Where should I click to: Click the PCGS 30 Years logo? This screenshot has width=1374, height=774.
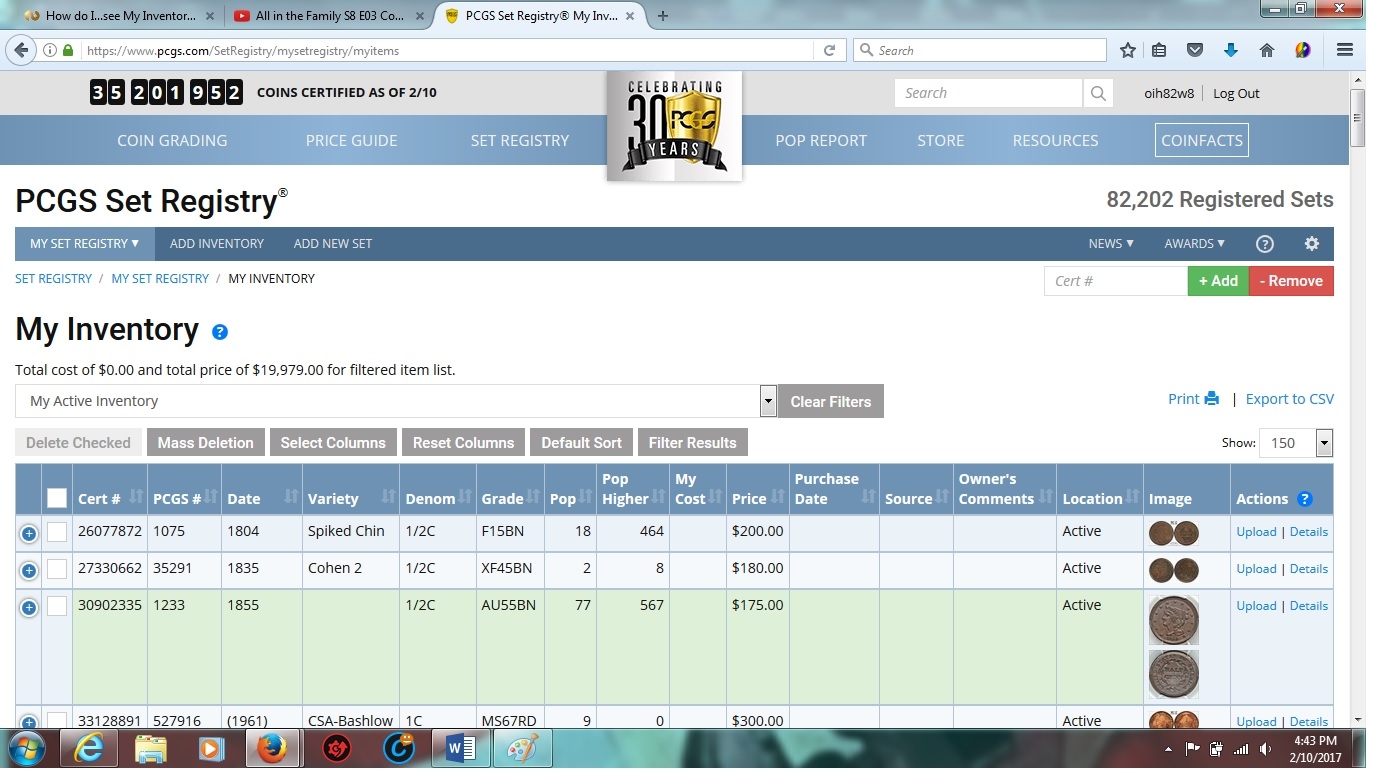click(x=674, y=126)
